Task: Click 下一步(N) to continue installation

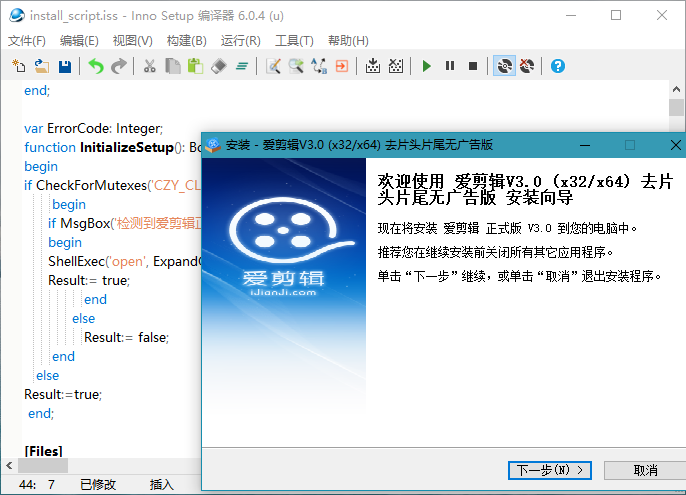Action: point(550,470)
